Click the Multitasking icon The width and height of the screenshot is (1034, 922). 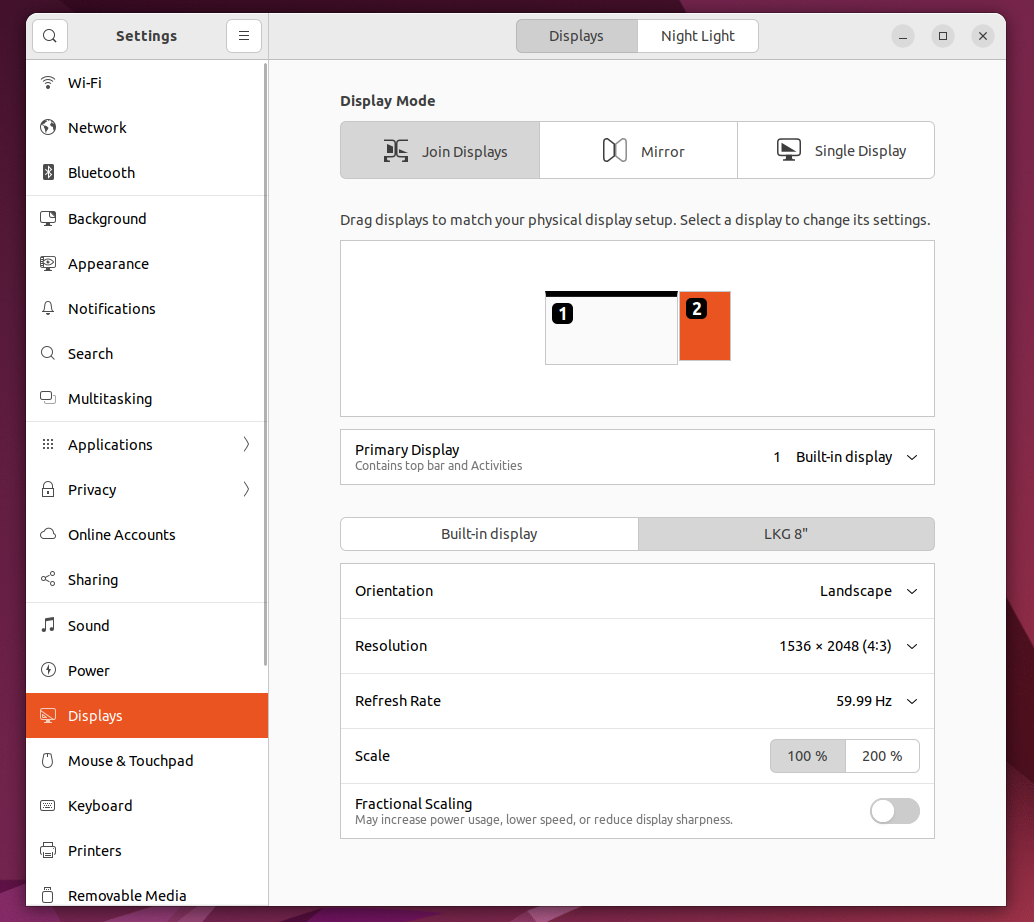coord(47,398)
